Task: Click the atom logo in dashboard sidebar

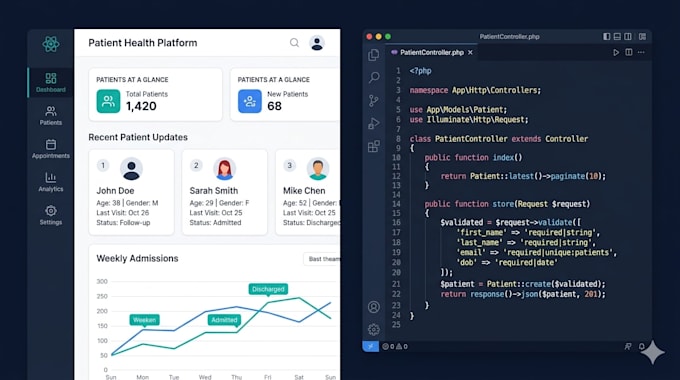Action: click(x=51, y=44)
